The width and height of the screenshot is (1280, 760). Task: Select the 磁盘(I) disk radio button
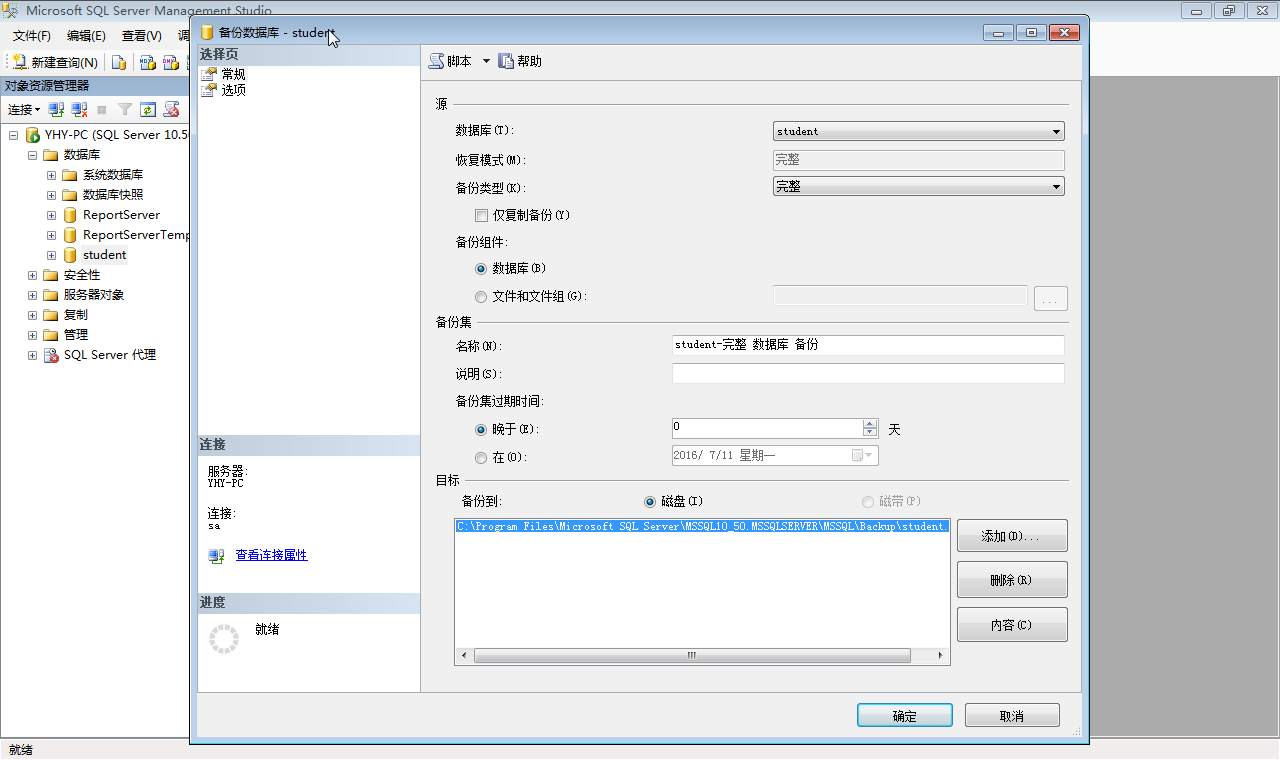[x=650, y=502]
